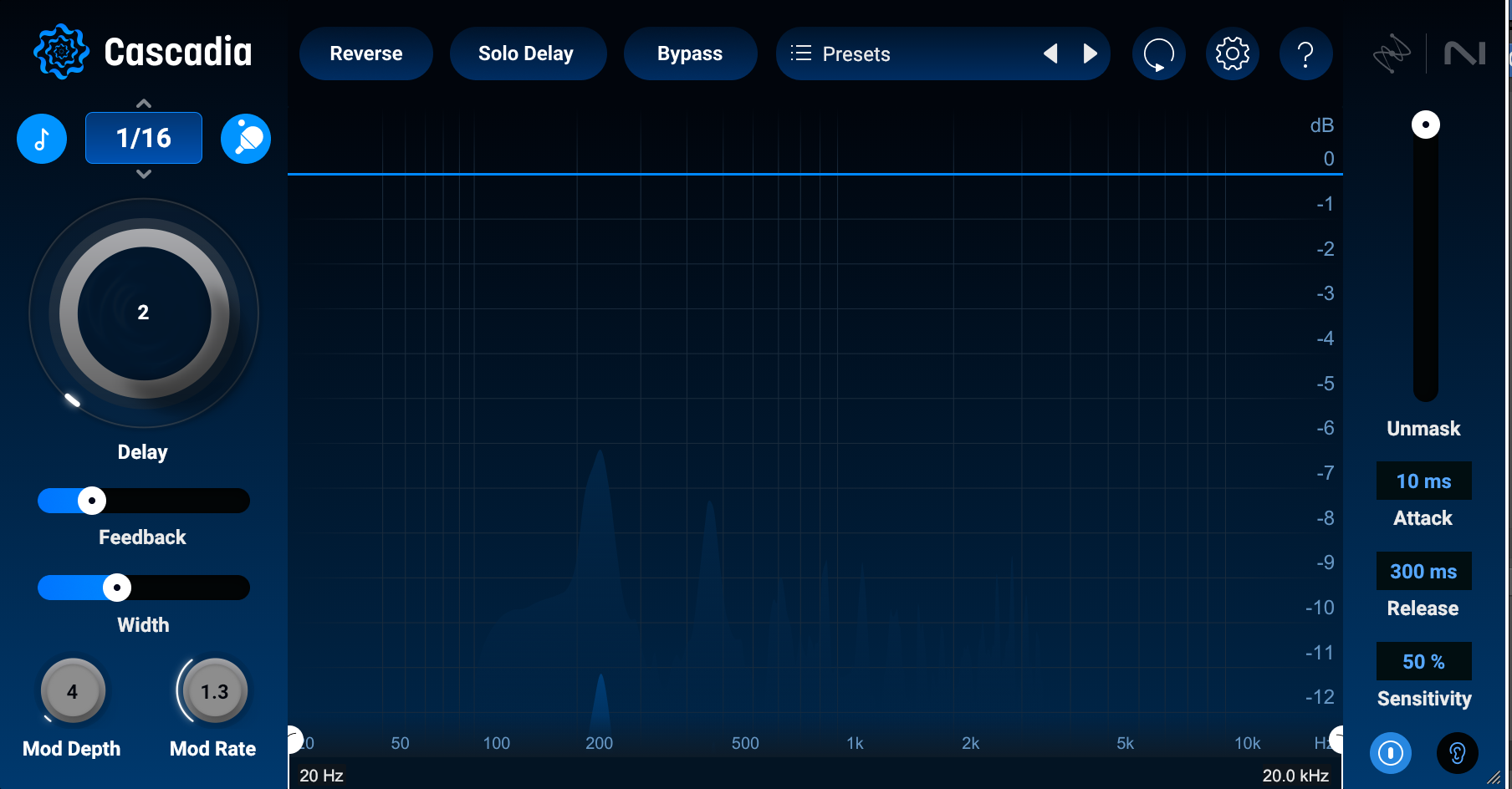Increase delay time with up chevron
The height and width of the screenshot is (789, 1512).
point(144,104)
